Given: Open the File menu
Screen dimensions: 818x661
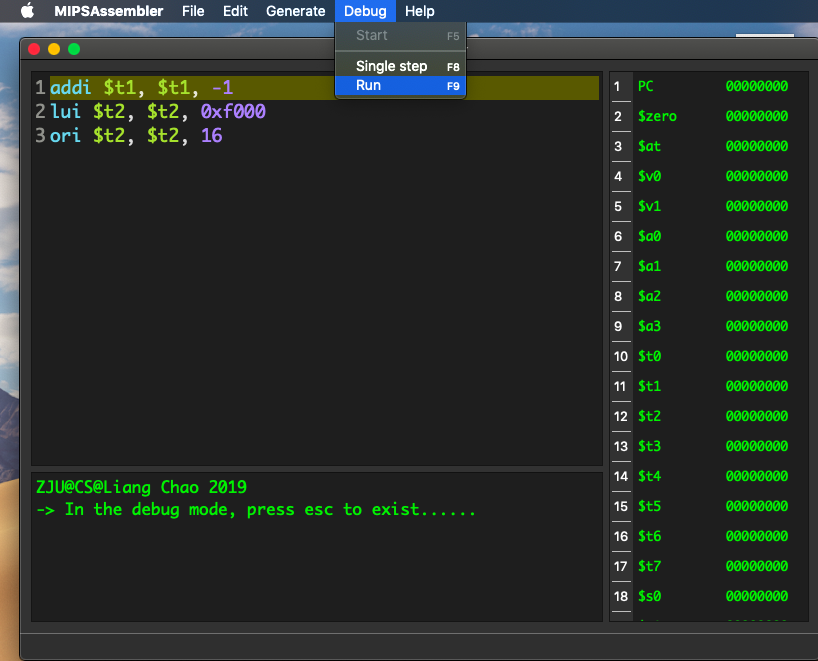Looking at the screenshot, I should pos(193,11).
